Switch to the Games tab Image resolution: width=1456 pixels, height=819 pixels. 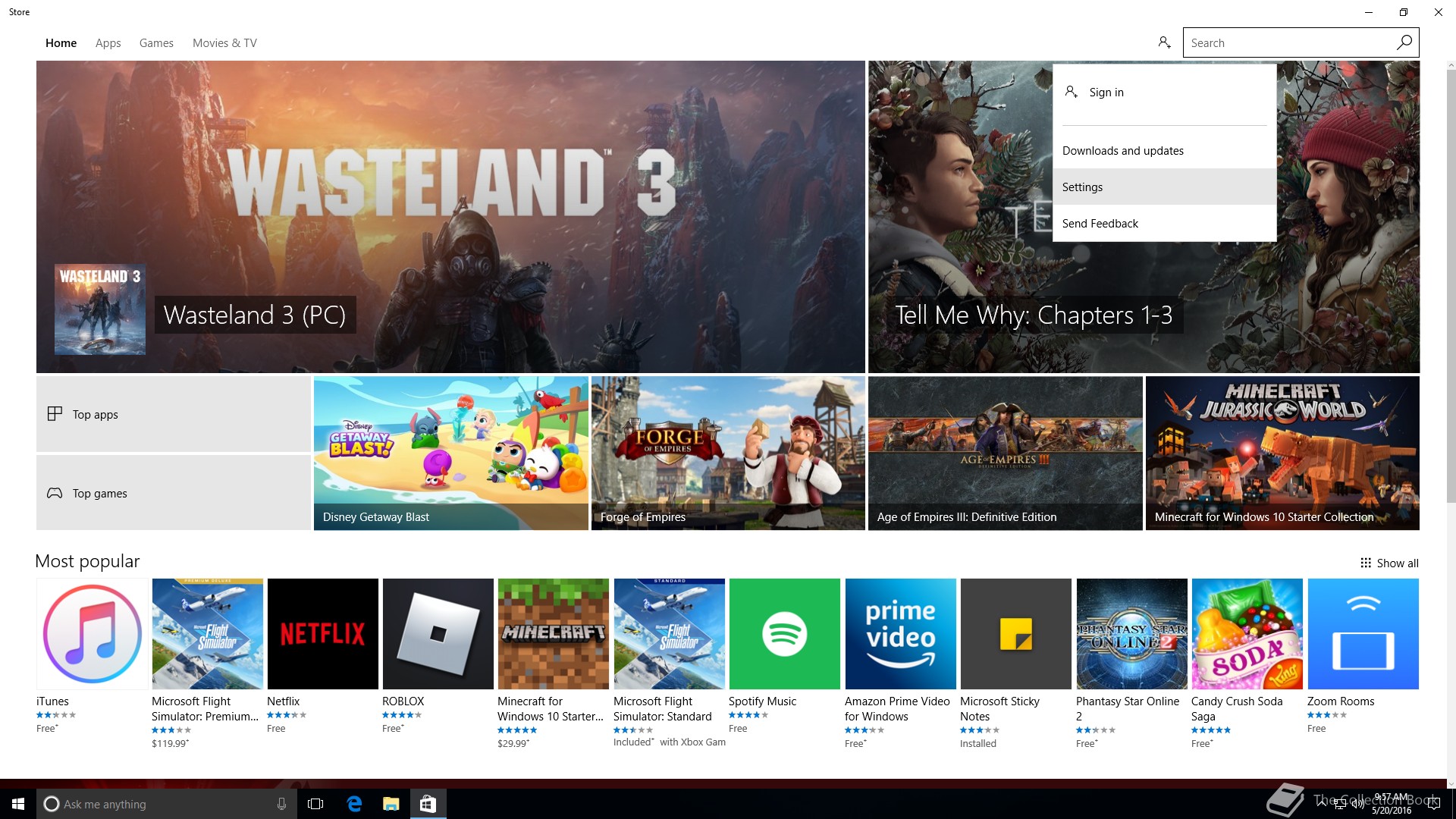[x=156, y=43]
